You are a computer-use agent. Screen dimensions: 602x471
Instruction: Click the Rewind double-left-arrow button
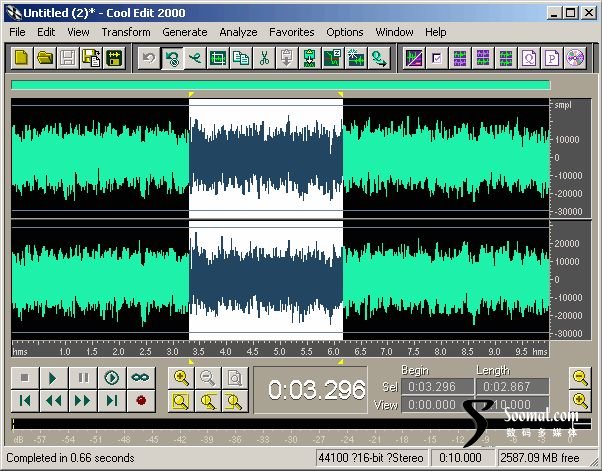coord(54,401)
